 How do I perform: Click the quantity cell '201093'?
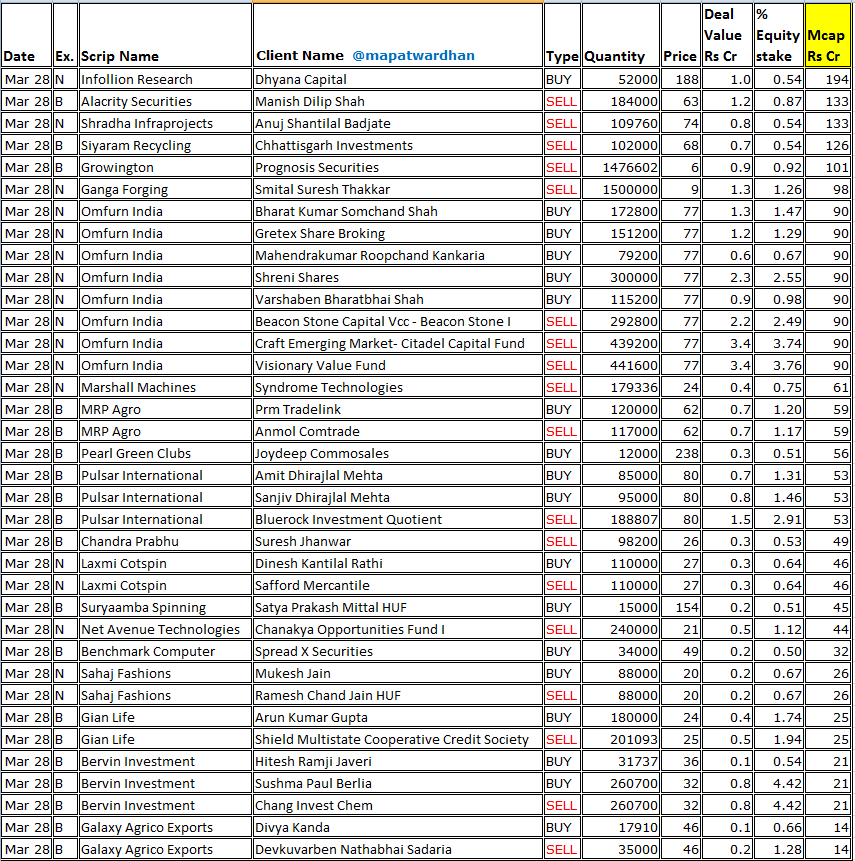click(621, 739)
